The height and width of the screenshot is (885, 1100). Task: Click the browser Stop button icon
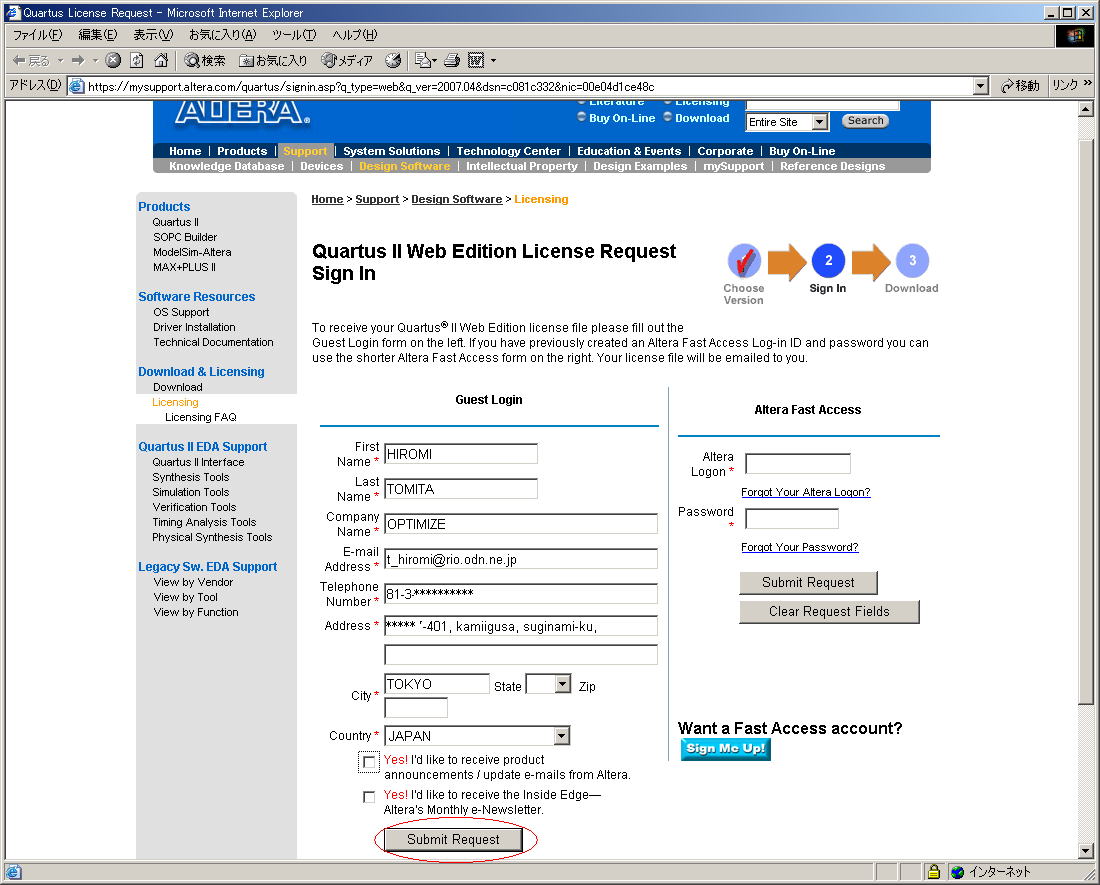click(113, 61)
